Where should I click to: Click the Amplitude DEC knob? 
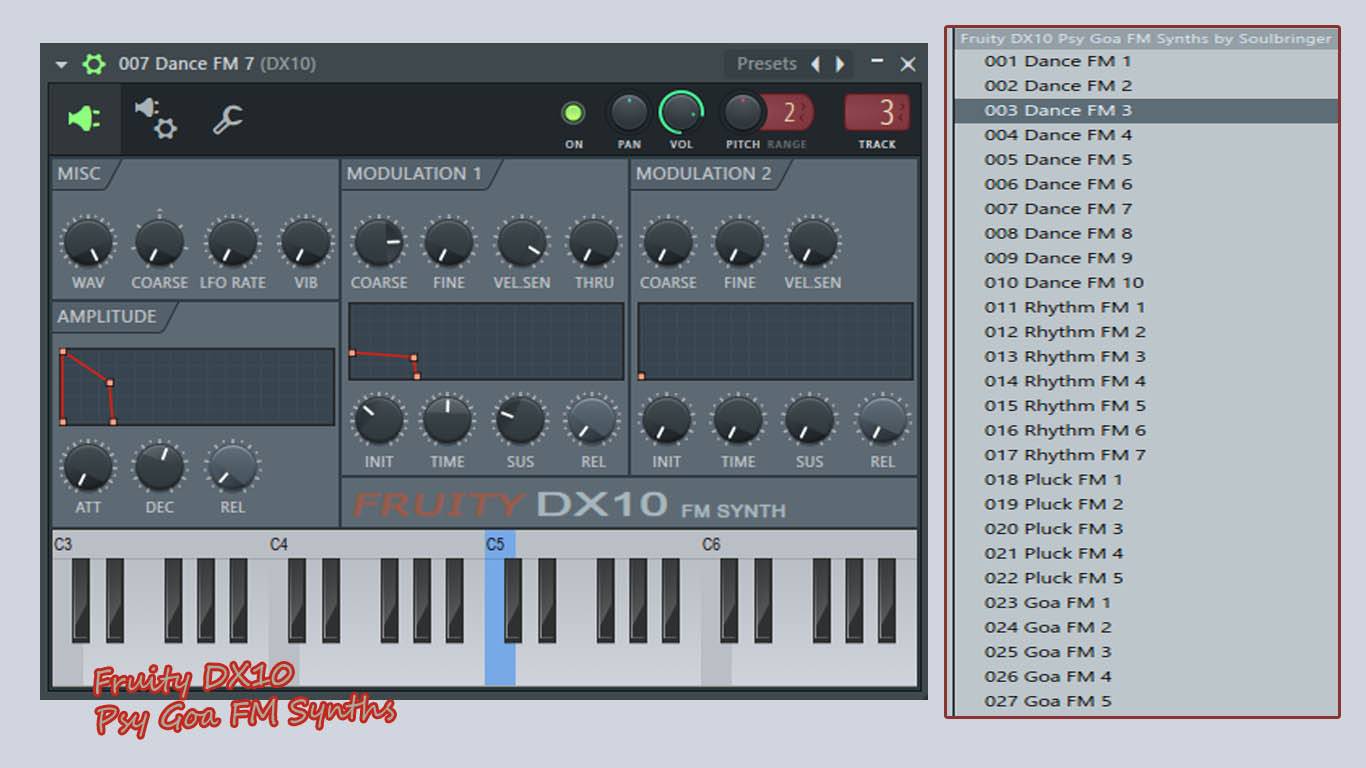(x=160, y=467)
